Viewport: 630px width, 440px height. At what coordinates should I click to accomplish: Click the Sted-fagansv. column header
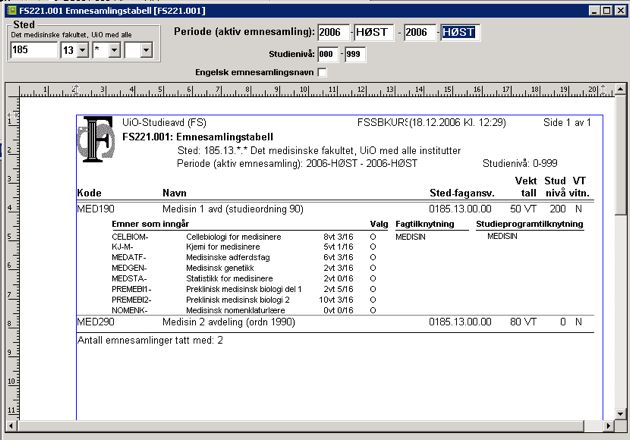(x=462, y=193)
